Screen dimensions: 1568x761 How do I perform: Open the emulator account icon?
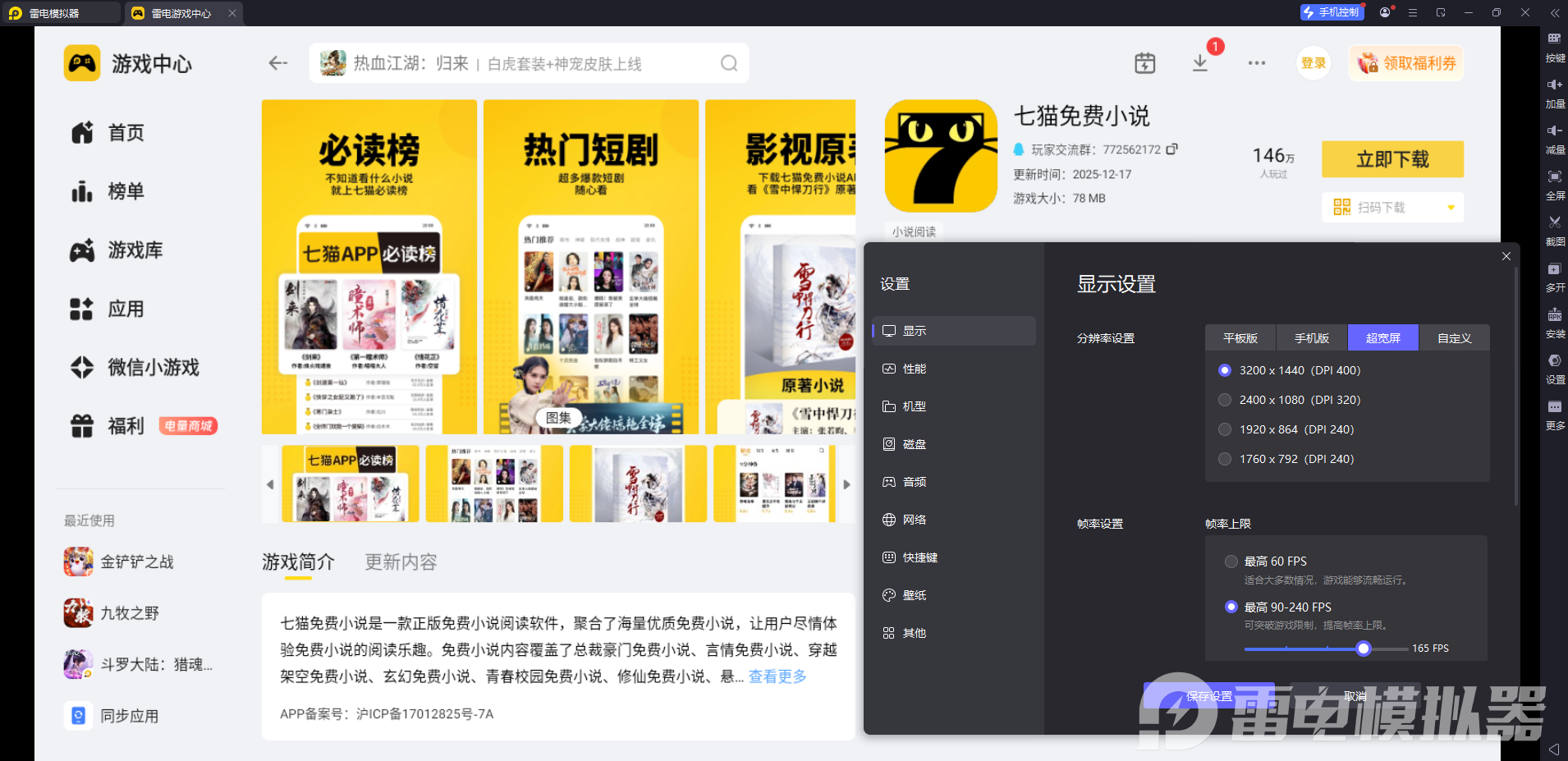coord(1386,12)
